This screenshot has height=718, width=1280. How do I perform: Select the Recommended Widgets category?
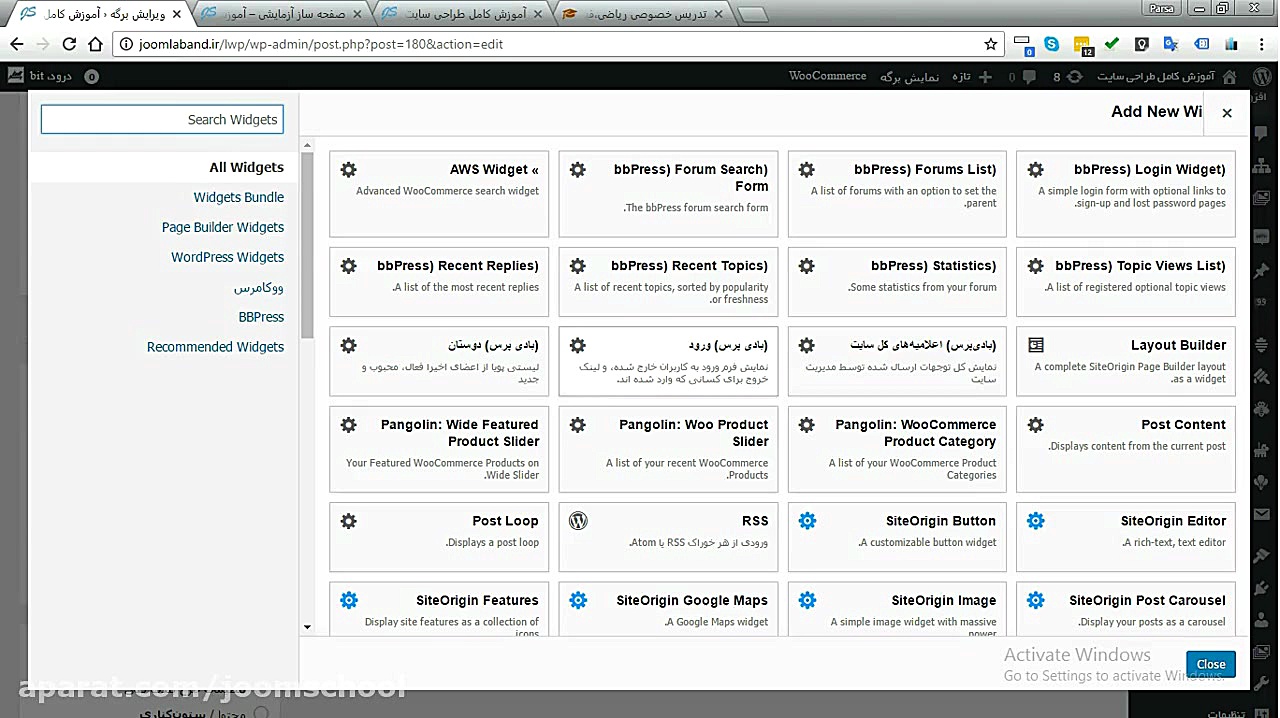pyautogui.click(x=216, y=347)
